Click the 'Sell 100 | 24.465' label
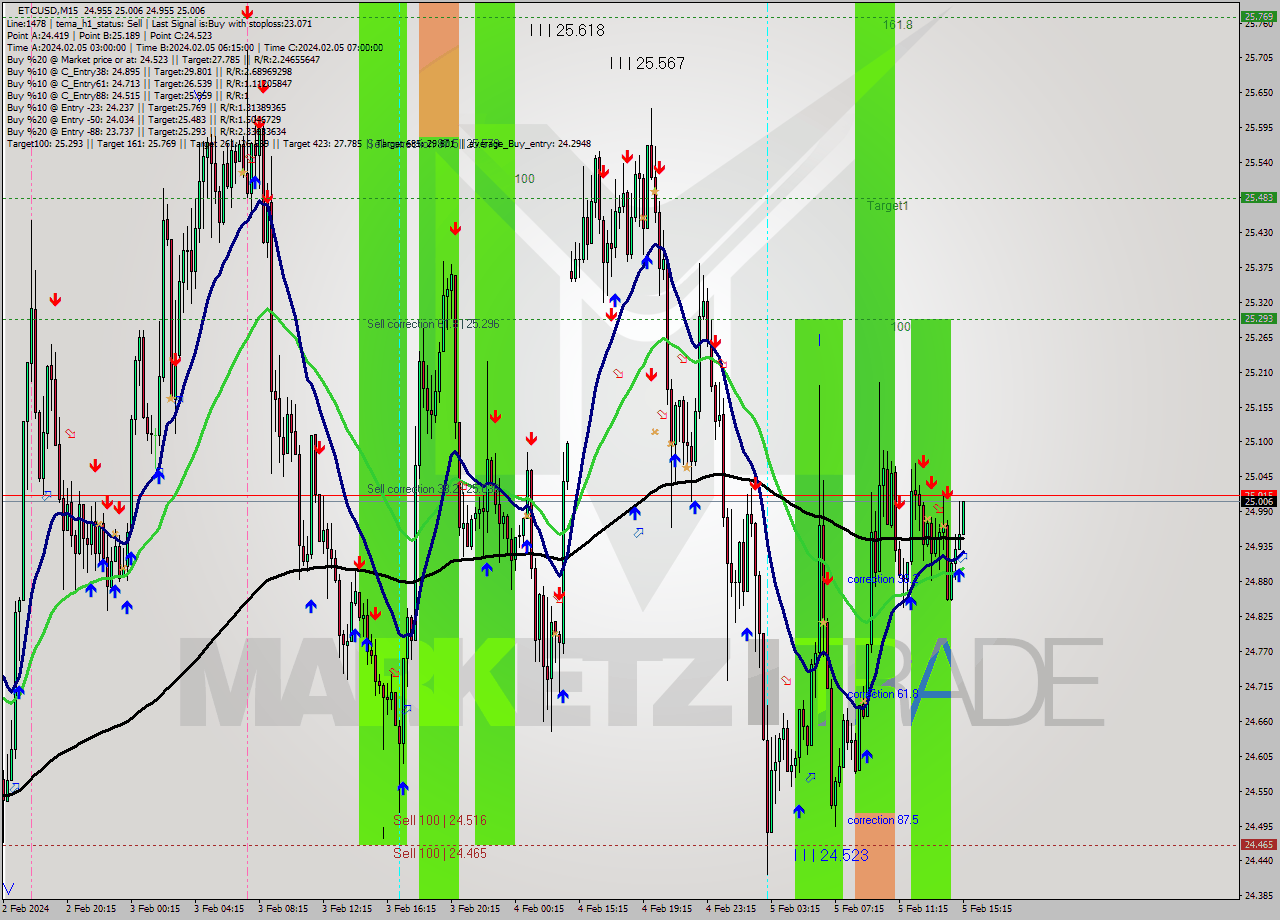 click(x=440, y=853)
